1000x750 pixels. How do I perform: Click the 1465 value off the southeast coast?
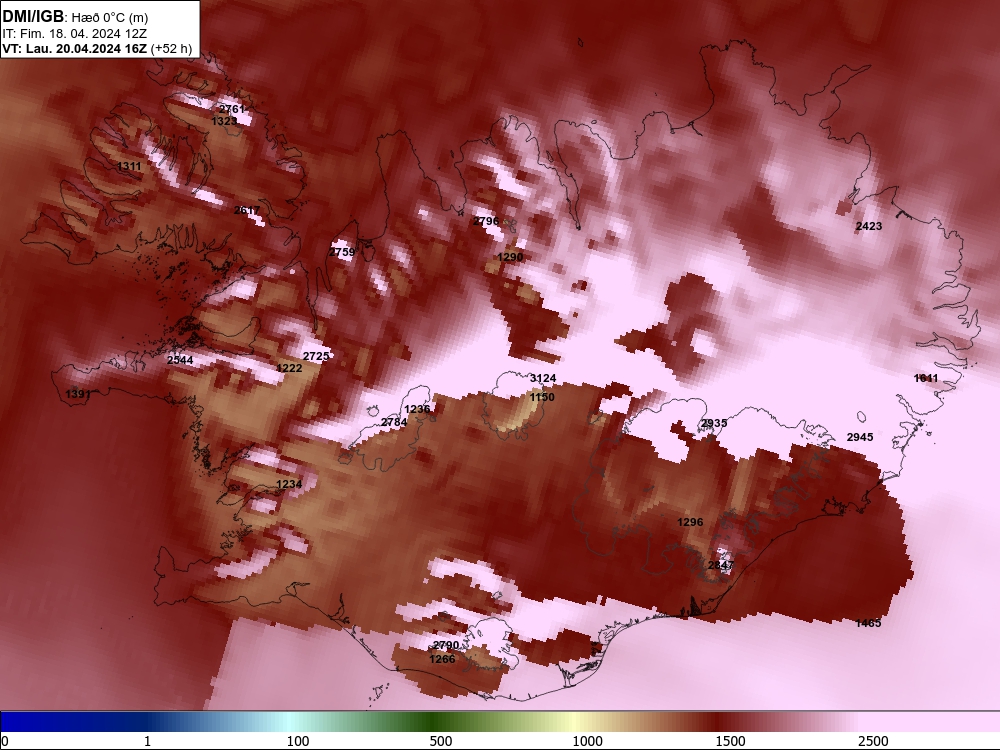(x=868, y=623)
